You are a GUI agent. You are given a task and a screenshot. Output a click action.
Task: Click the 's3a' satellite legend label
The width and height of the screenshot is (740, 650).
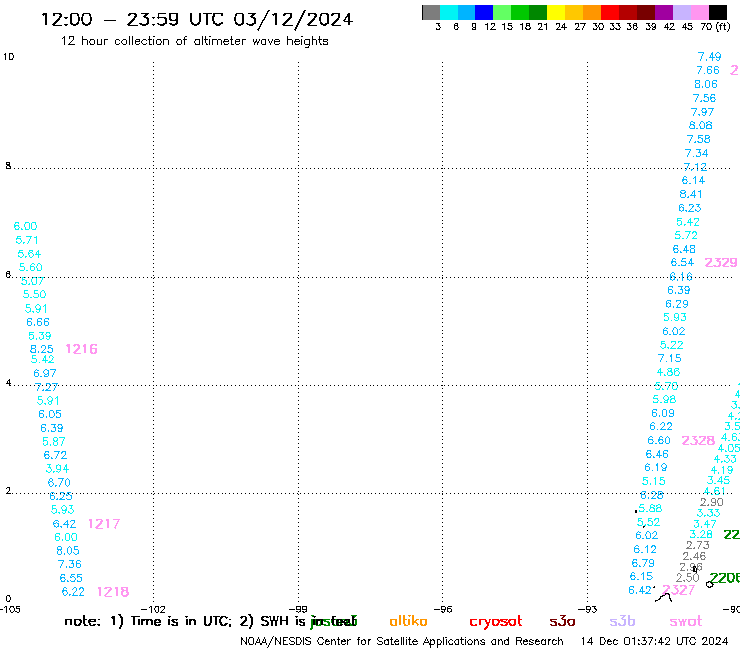tap(562, 621)
